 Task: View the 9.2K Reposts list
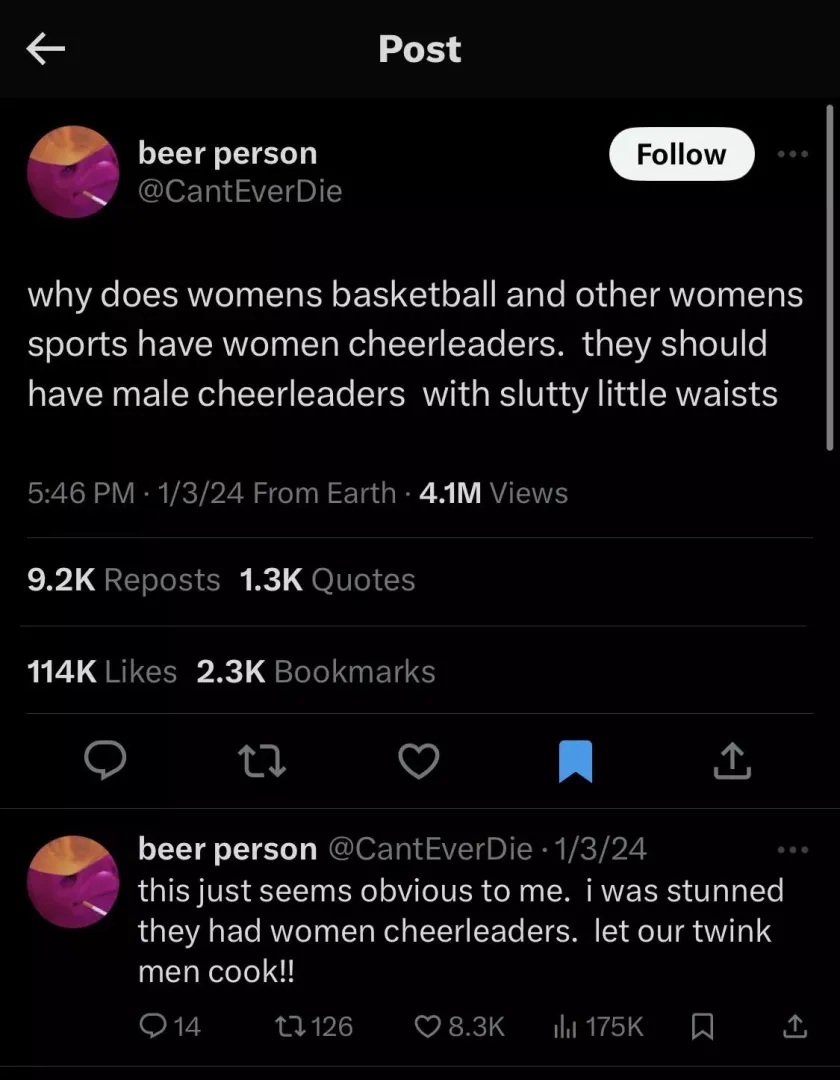click(124, 579)
